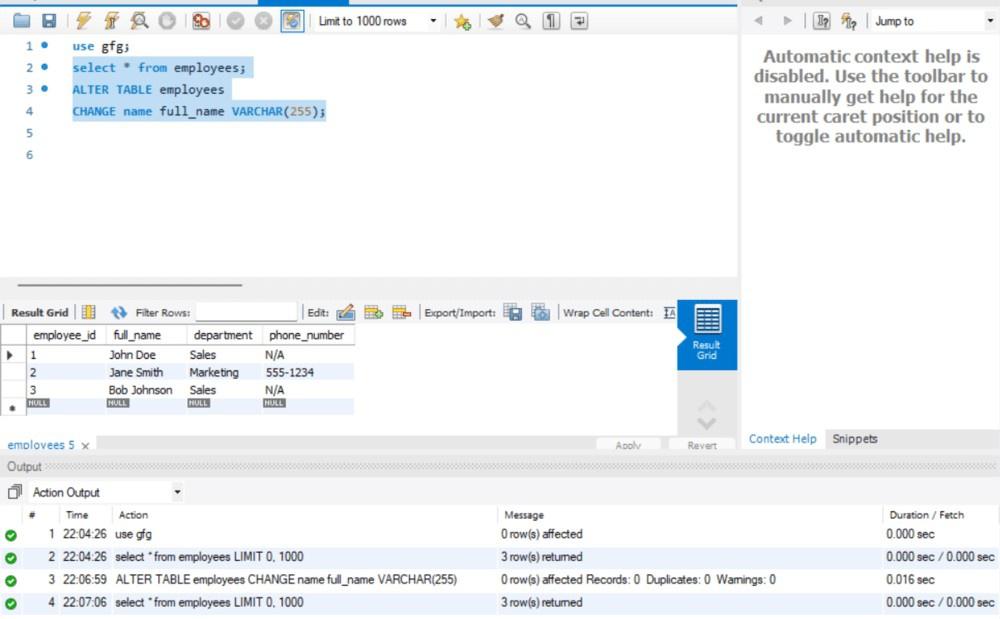Export the recordset using Export/Import icon

pyautogui.click(x=512, y=311)
